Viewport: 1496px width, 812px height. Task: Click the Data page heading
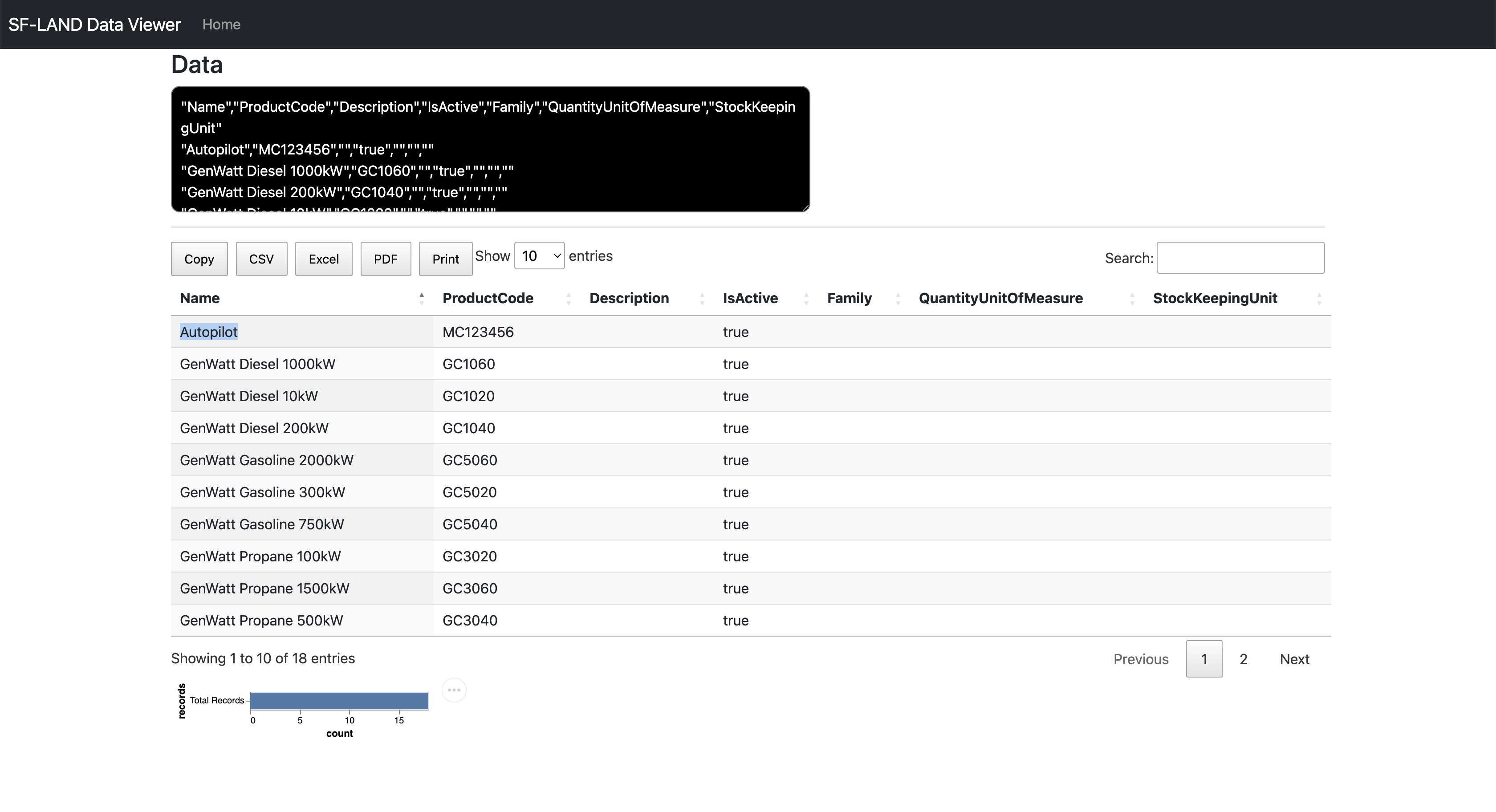point(197,65)
